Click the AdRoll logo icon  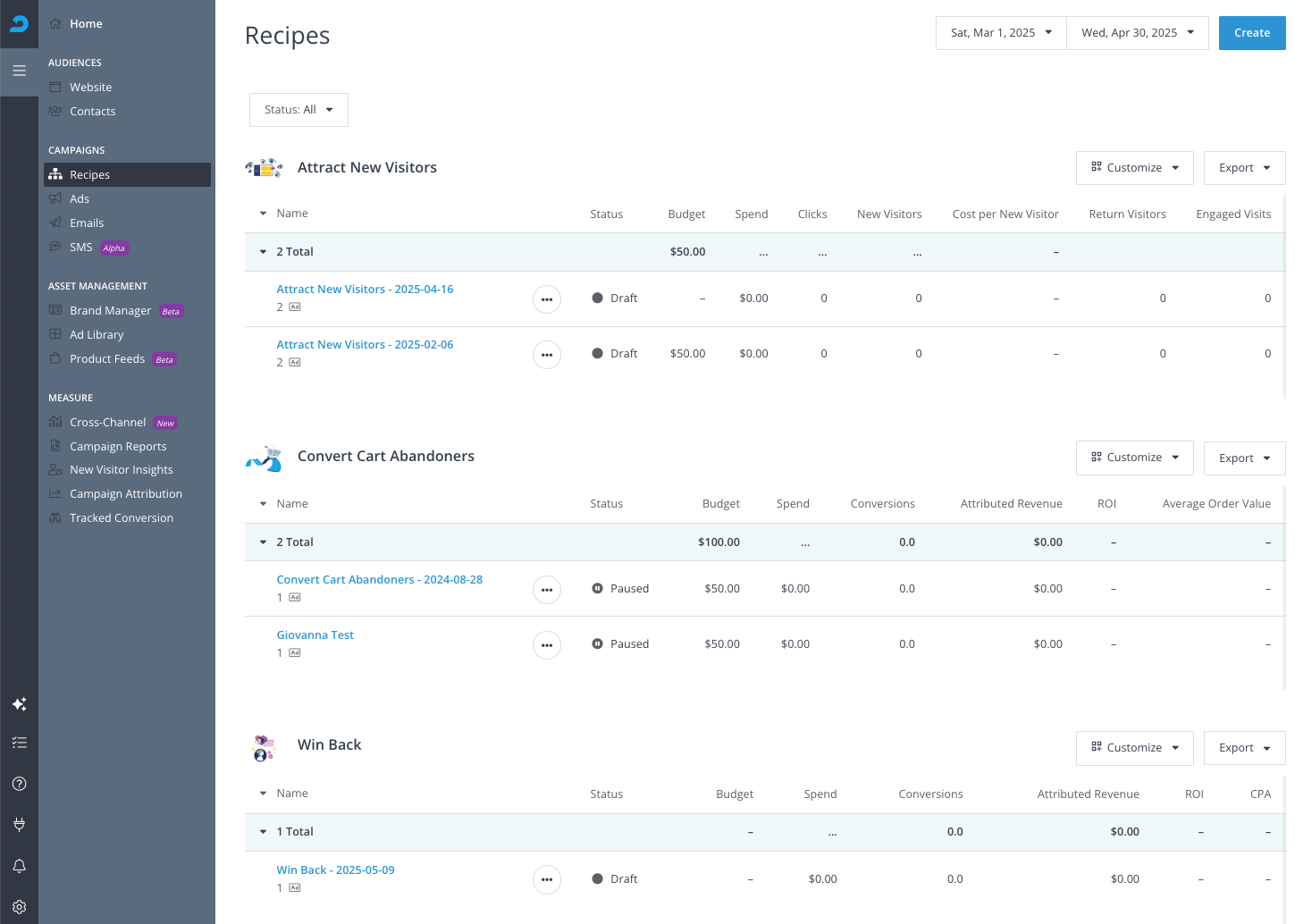pyautogui.click(x=19, y=24)
